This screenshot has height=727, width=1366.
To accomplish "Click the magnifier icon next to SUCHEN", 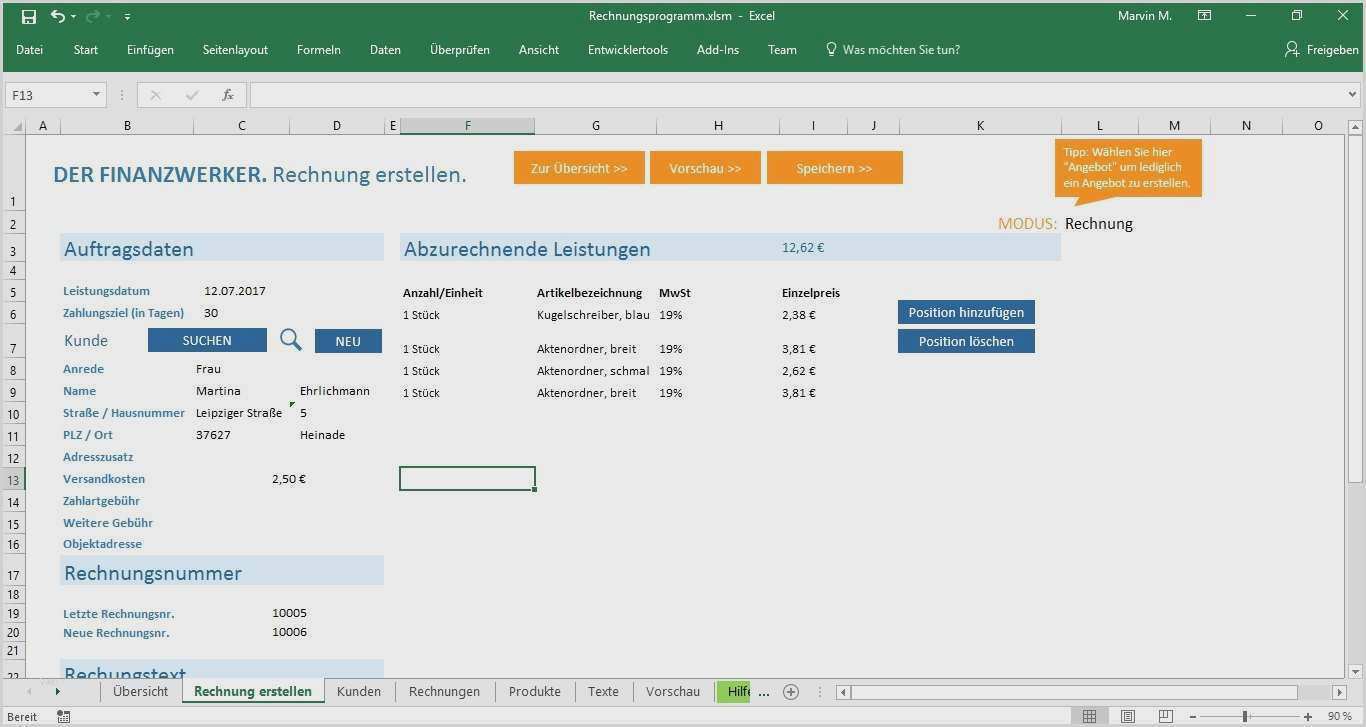I will [x=290, y=341].
